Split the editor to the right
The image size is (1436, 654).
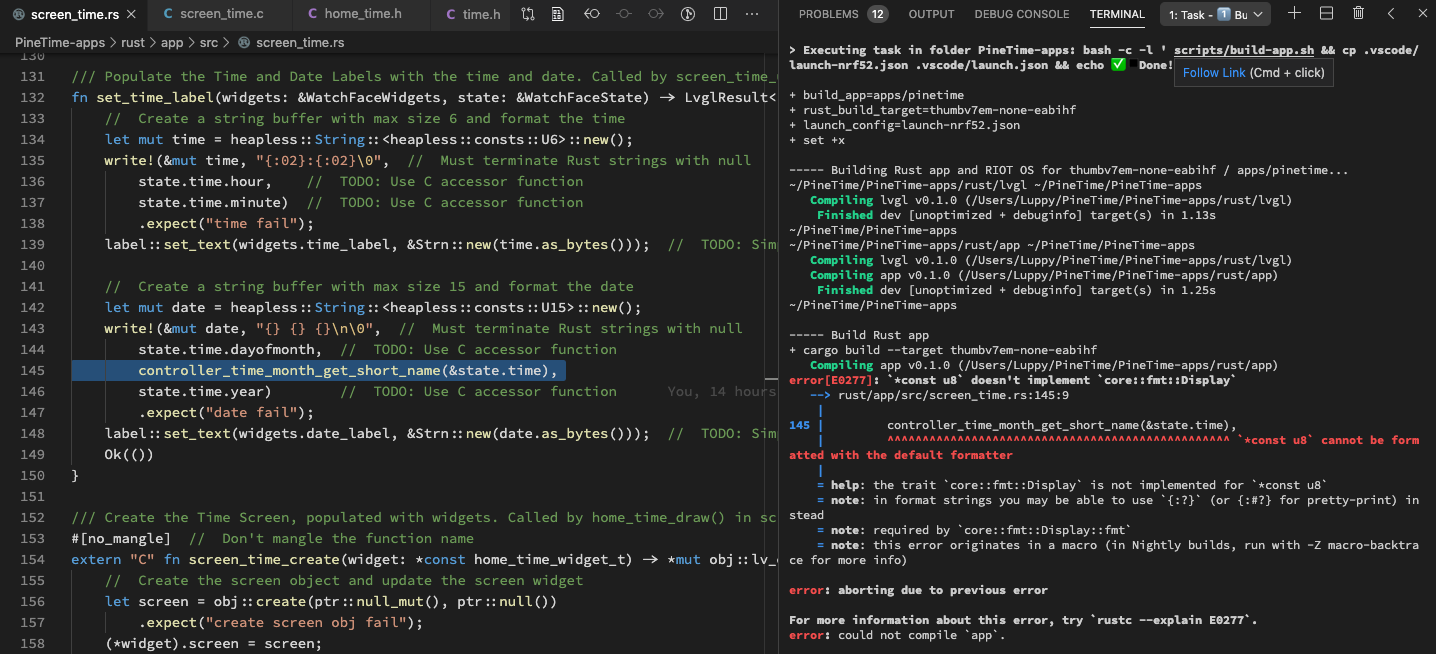(720, 14)
